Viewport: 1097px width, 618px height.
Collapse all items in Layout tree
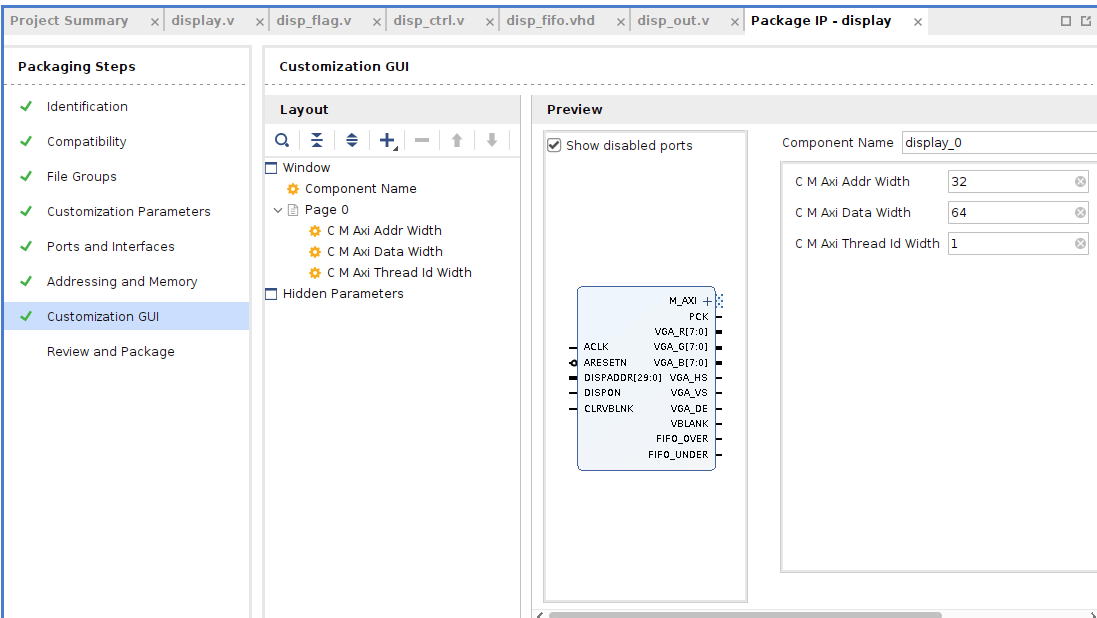[317, 141]
